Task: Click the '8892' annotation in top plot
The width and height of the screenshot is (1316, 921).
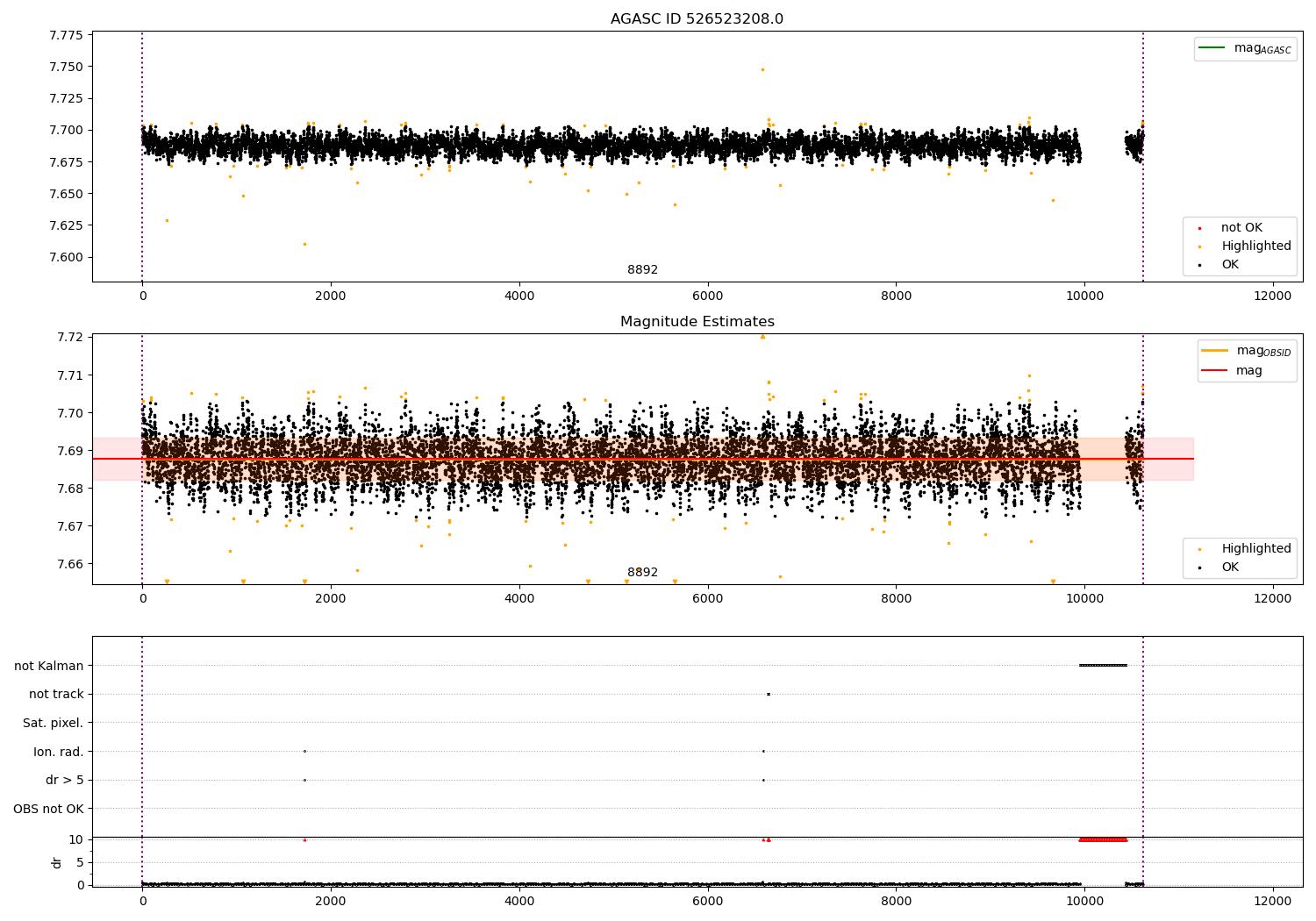Action: [x=642, y=270]
